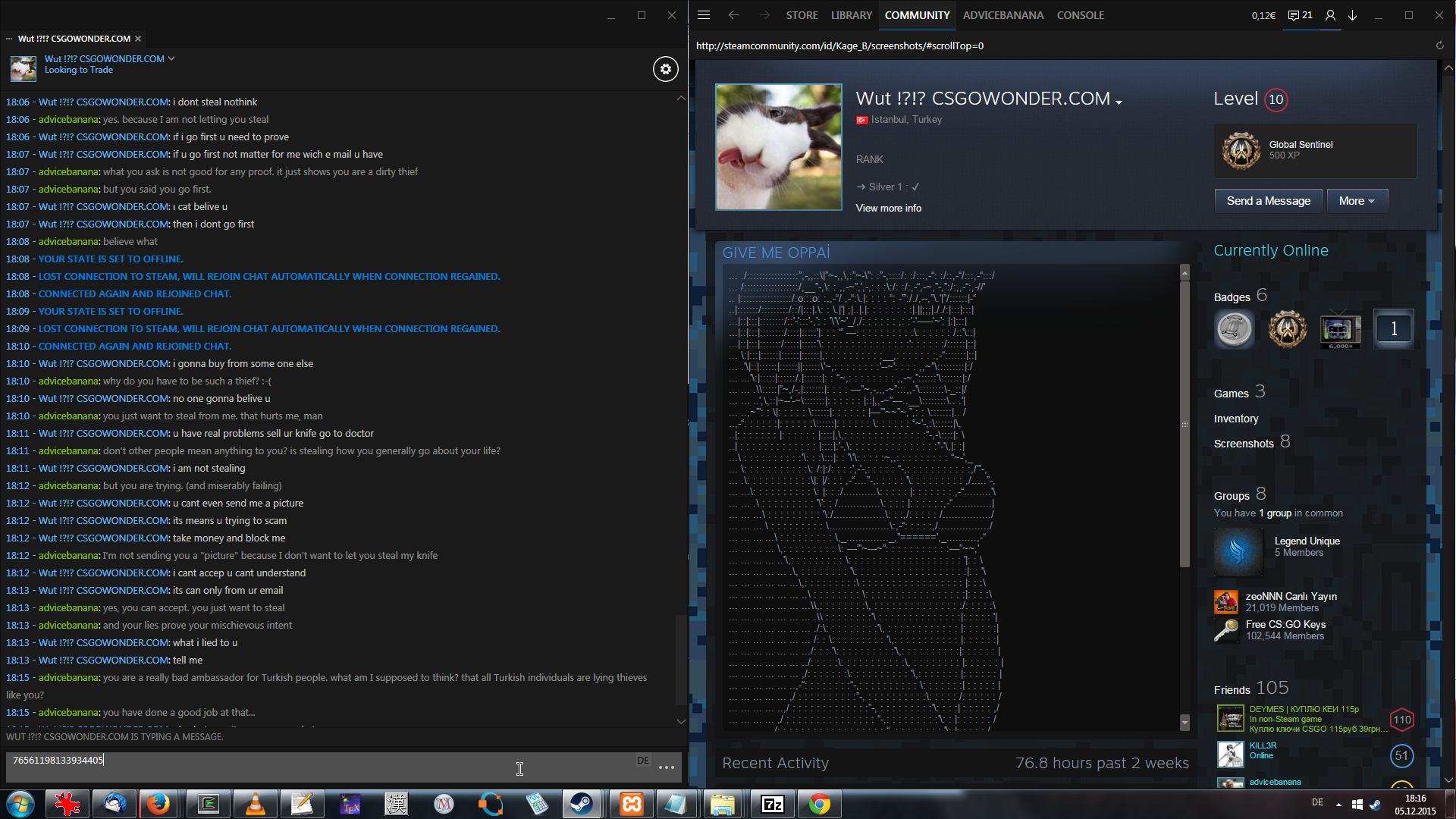
Task: Open chat settings gear icon
Action: coord(665,69)
